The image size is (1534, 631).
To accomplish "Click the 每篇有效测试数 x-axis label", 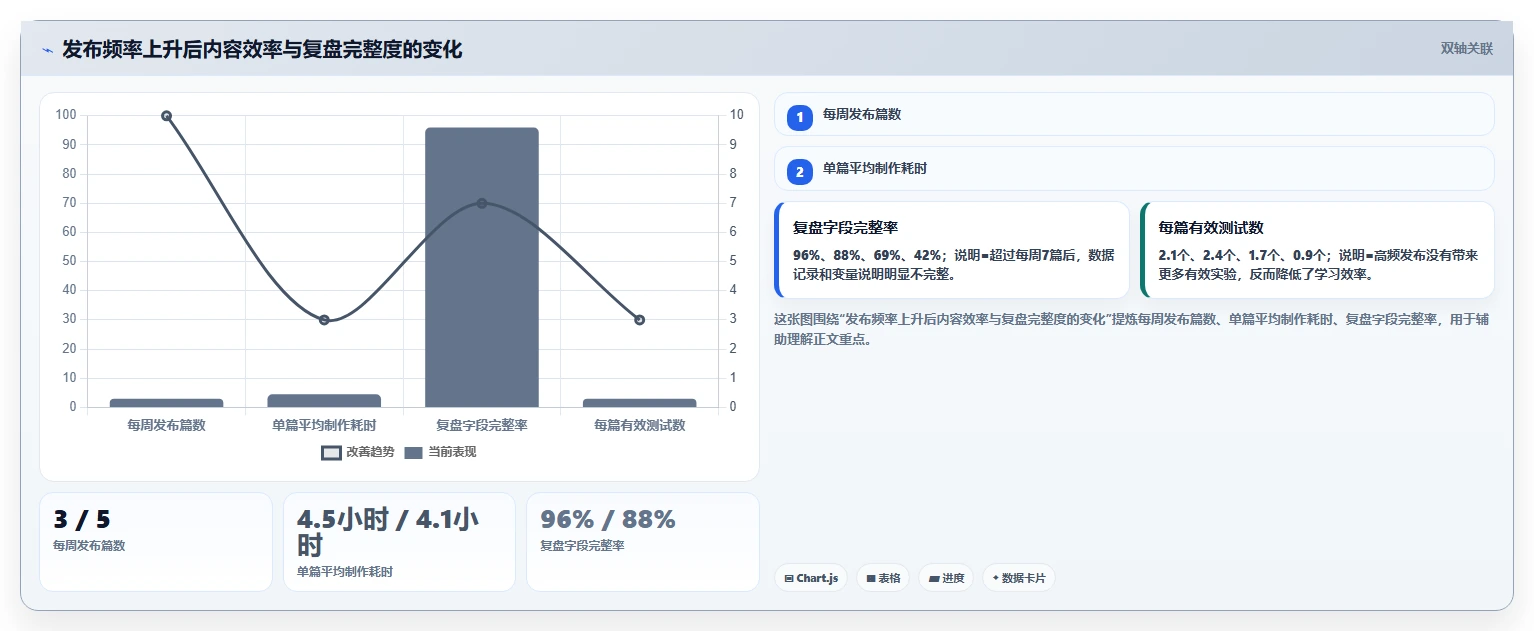I will (x=639, y=425).
